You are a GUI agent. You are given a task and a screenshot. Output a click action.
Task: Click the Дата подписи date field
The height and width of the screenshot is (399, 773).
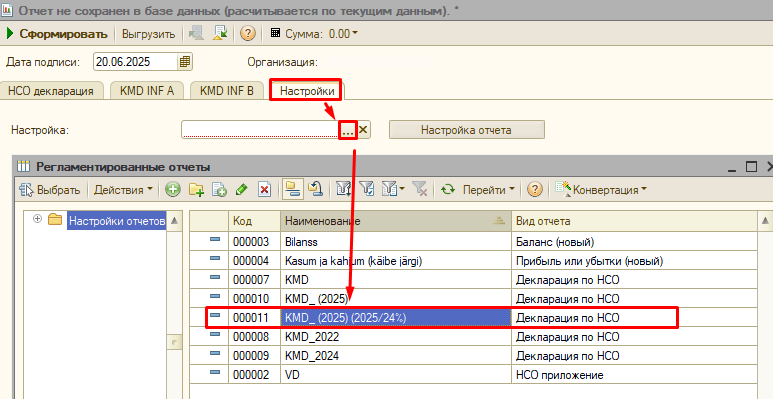[x=135, y=62]
